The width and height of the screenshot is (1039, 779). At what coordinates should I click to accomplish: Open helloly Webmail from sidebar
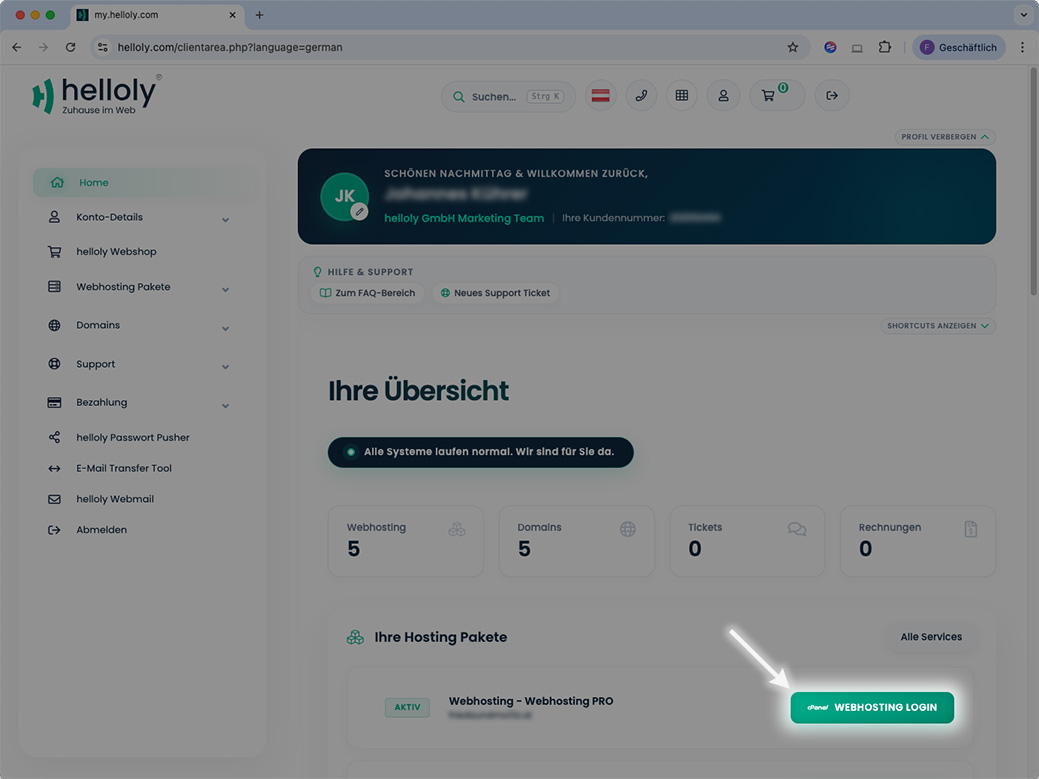[115, 499]
